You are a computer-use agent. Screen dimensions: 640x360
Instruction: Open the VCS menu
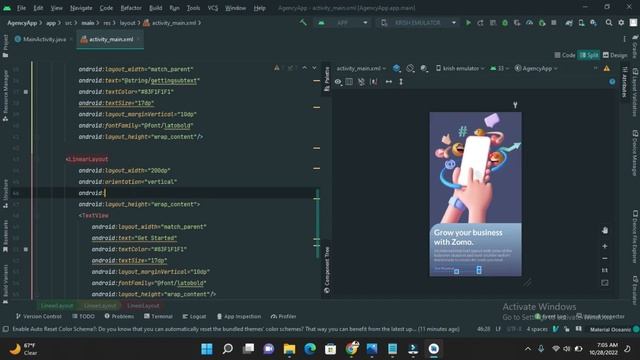pos(213,8)
